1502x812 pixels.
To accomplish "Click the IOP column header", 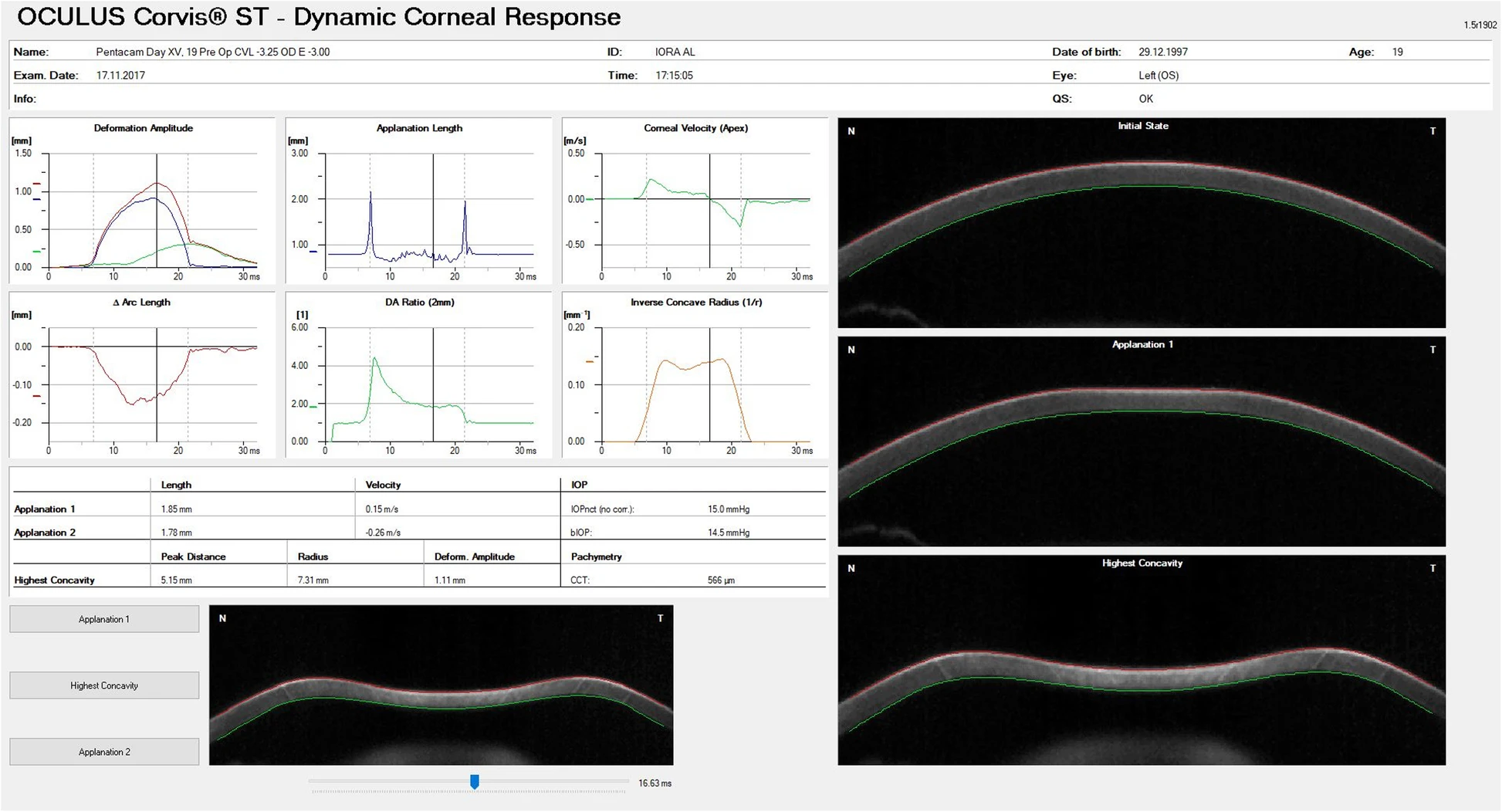I will [579, 485].
